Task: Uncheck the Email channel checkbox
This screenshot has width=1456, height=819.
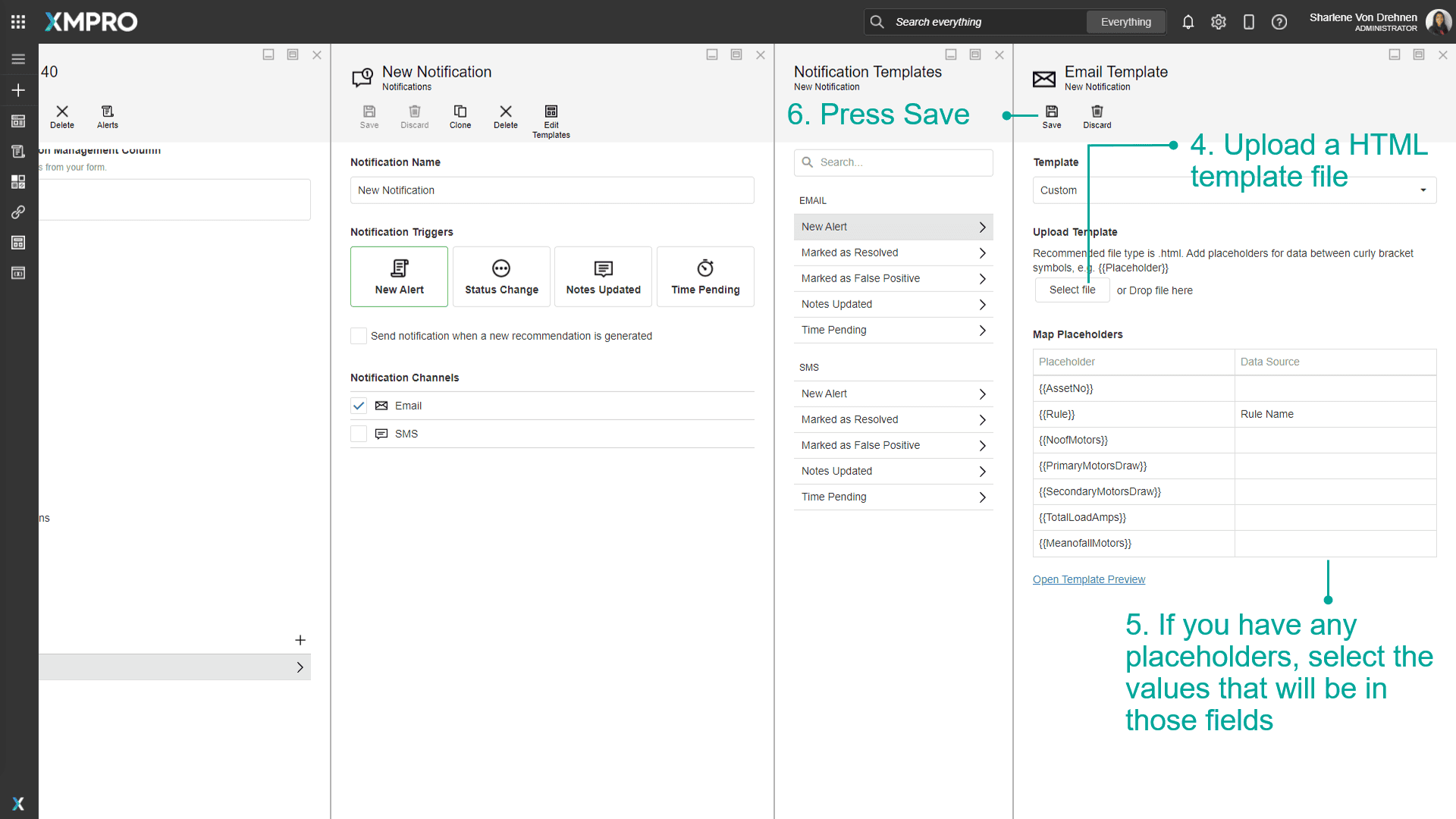Action: coord(359,406)
